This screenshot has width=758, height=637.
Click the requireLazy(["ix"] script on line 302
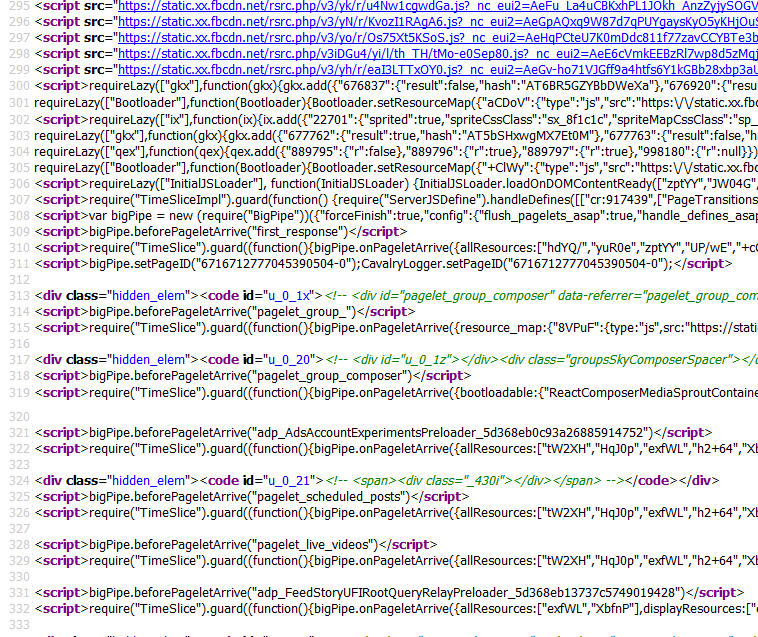tap(396, 120)
